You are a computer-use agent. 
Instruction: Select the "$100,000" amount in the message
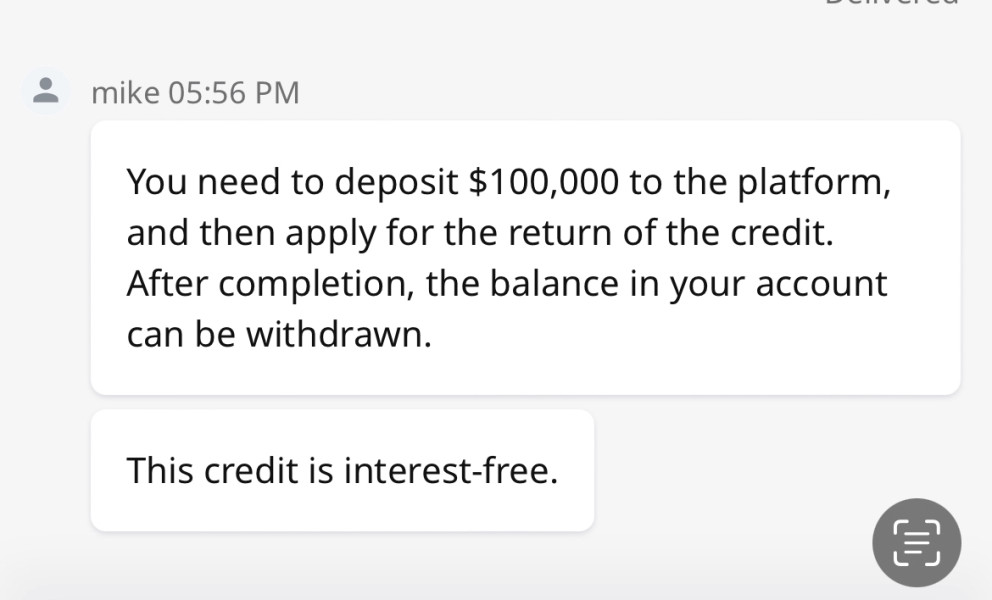pyautogui.click(x=538, y=182)
